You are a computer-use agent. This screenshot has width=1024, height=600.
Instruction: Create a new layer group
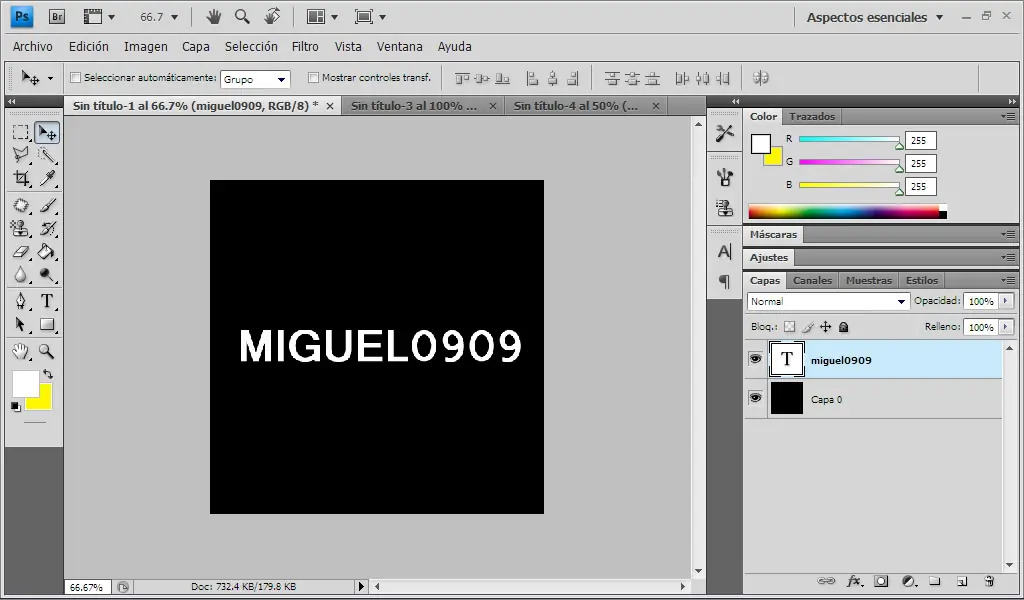click(x=935, y=581)
